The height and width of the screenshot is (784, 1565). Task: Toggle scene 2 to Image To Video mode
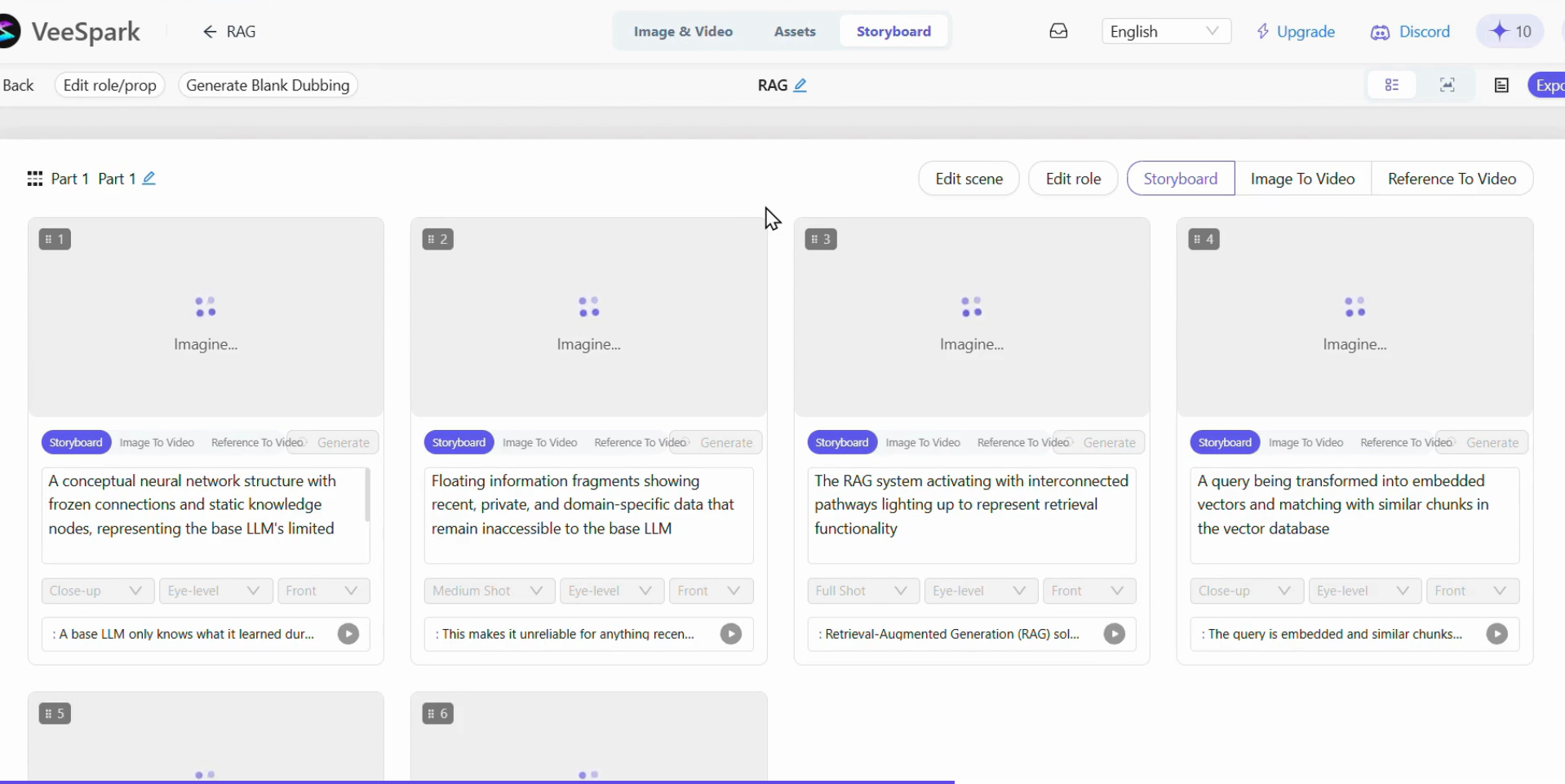(540, 442)
